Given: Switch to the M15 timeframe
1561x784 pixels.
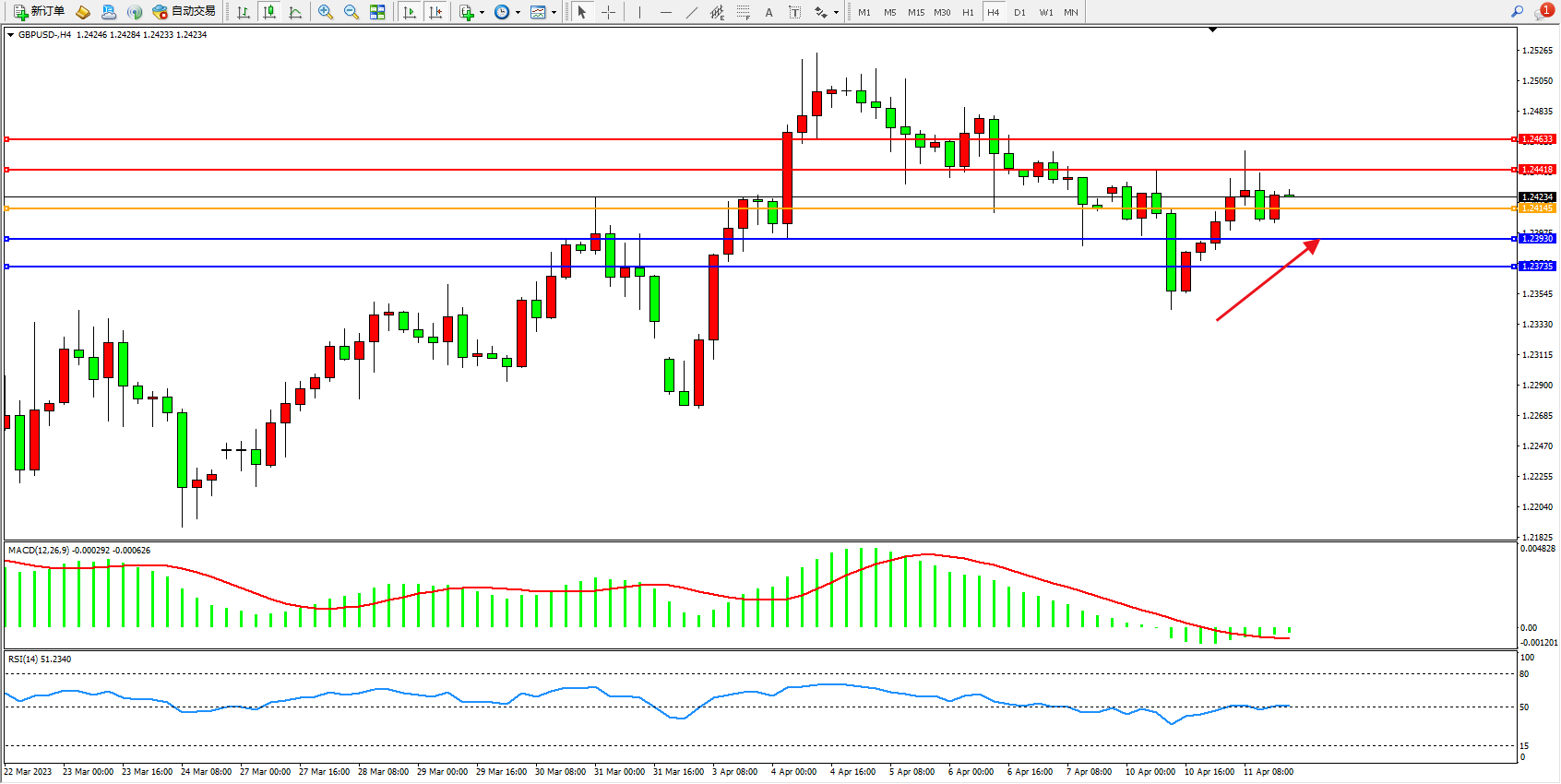Looking at the screenshot, I should coord(915,12).
